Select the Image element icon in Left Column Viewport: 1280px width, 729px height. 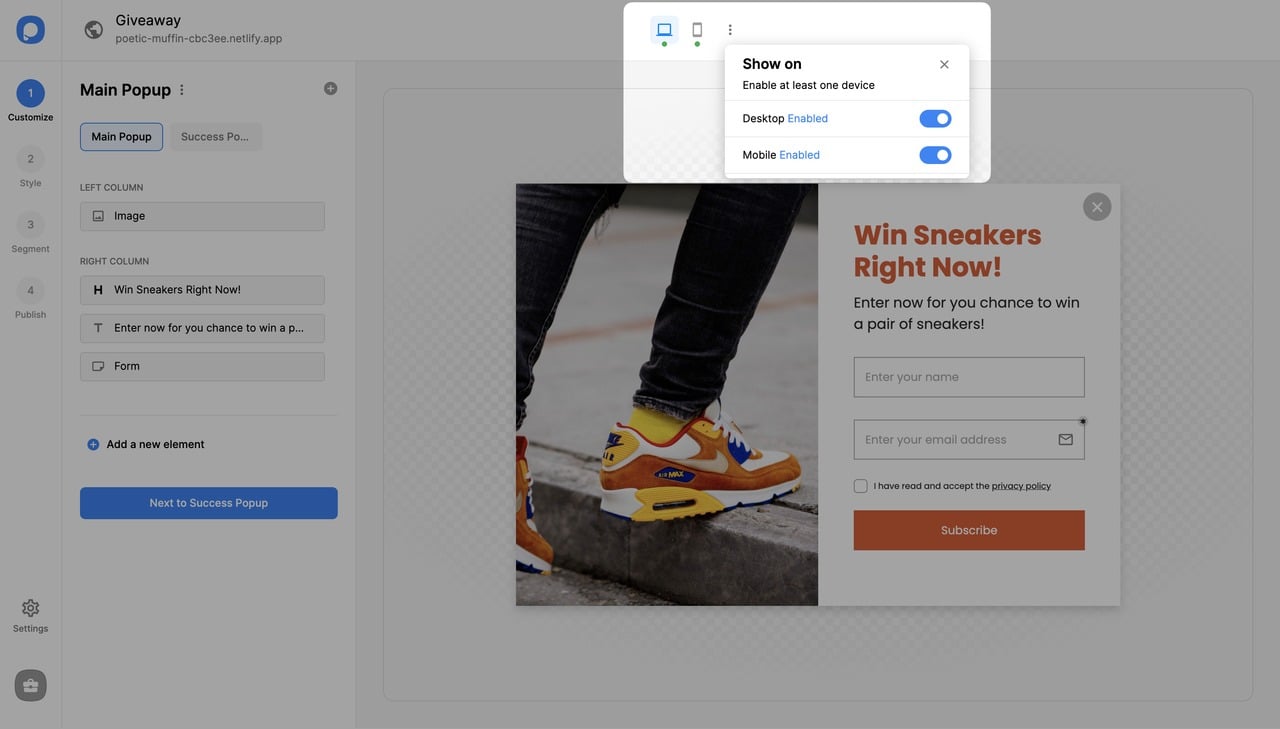[x=97, y=216]
